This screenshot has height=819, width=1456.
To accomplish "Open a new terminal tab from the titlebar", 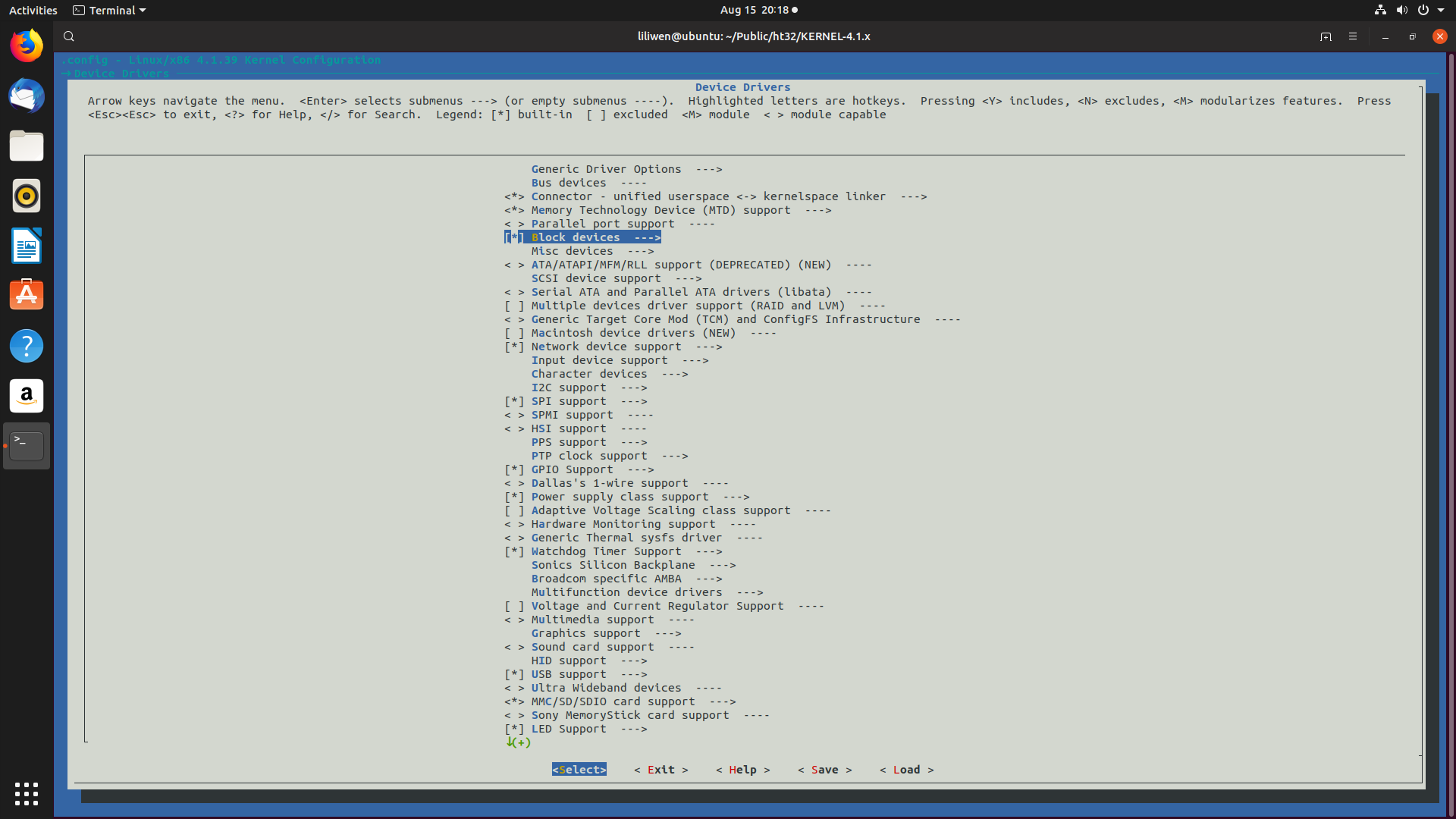I will tap(1326, 36).
